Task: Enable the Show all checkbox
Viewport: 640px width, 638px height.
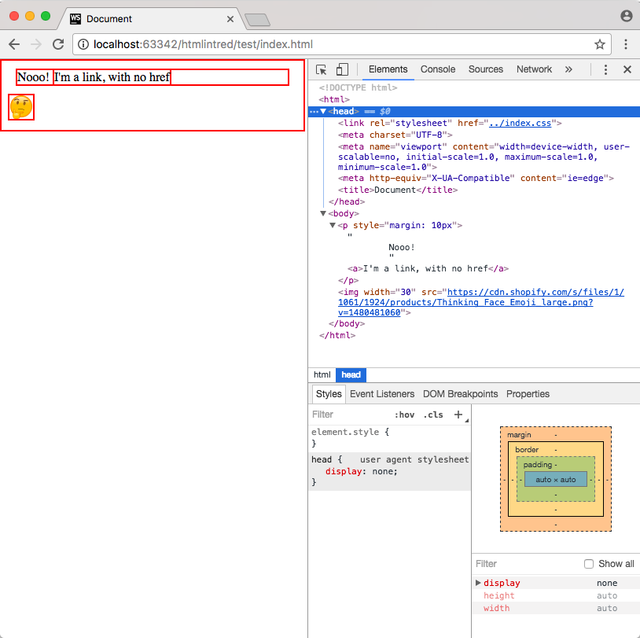Action: 589,564
